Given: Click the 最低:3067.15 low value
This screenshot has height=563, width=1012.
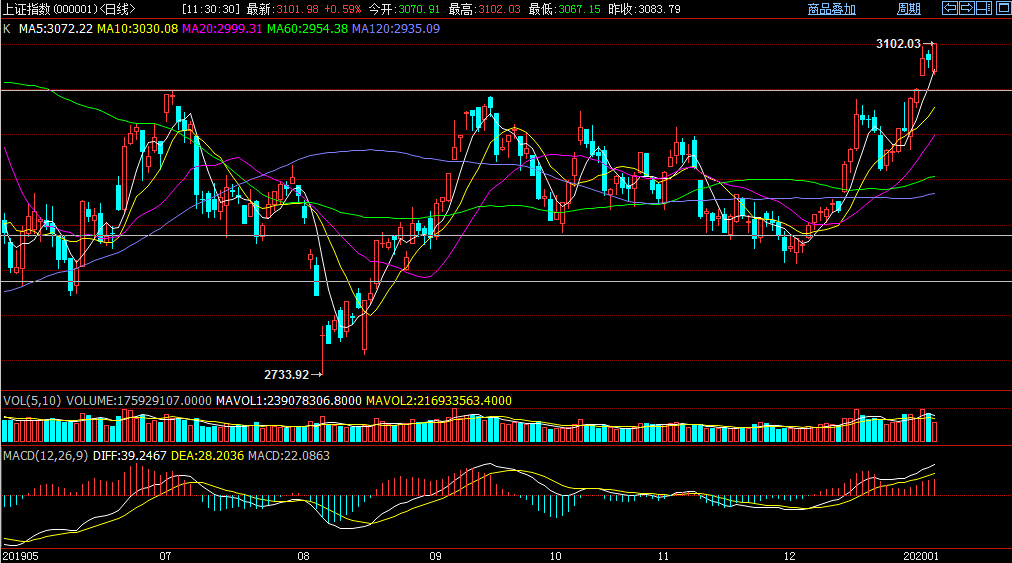Looking at the screenshot, I should [x=564, y=9].
